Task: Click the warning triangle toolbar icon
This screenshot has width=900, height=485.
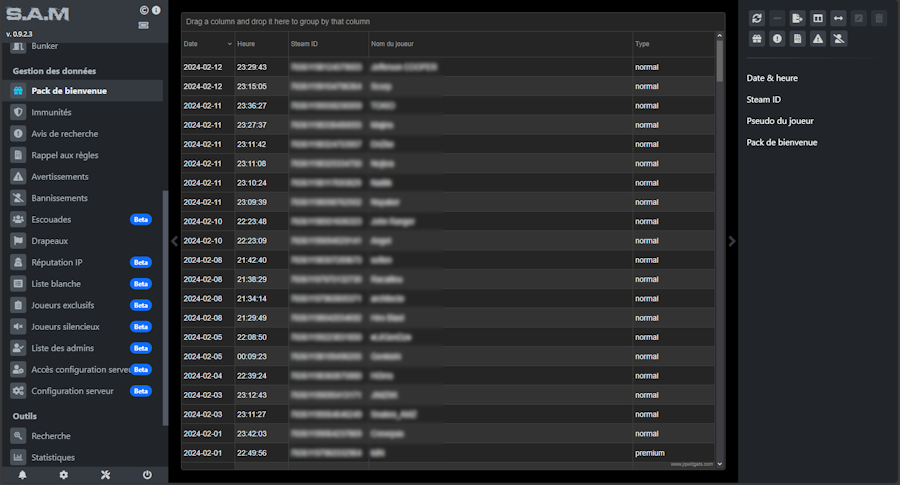Action: tap(818, 39)
